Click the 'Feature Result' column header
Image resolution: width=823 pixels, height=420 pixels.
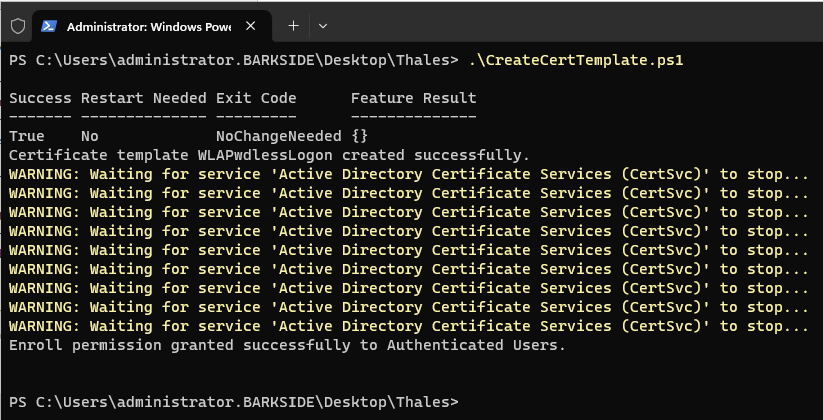[413, 98]
